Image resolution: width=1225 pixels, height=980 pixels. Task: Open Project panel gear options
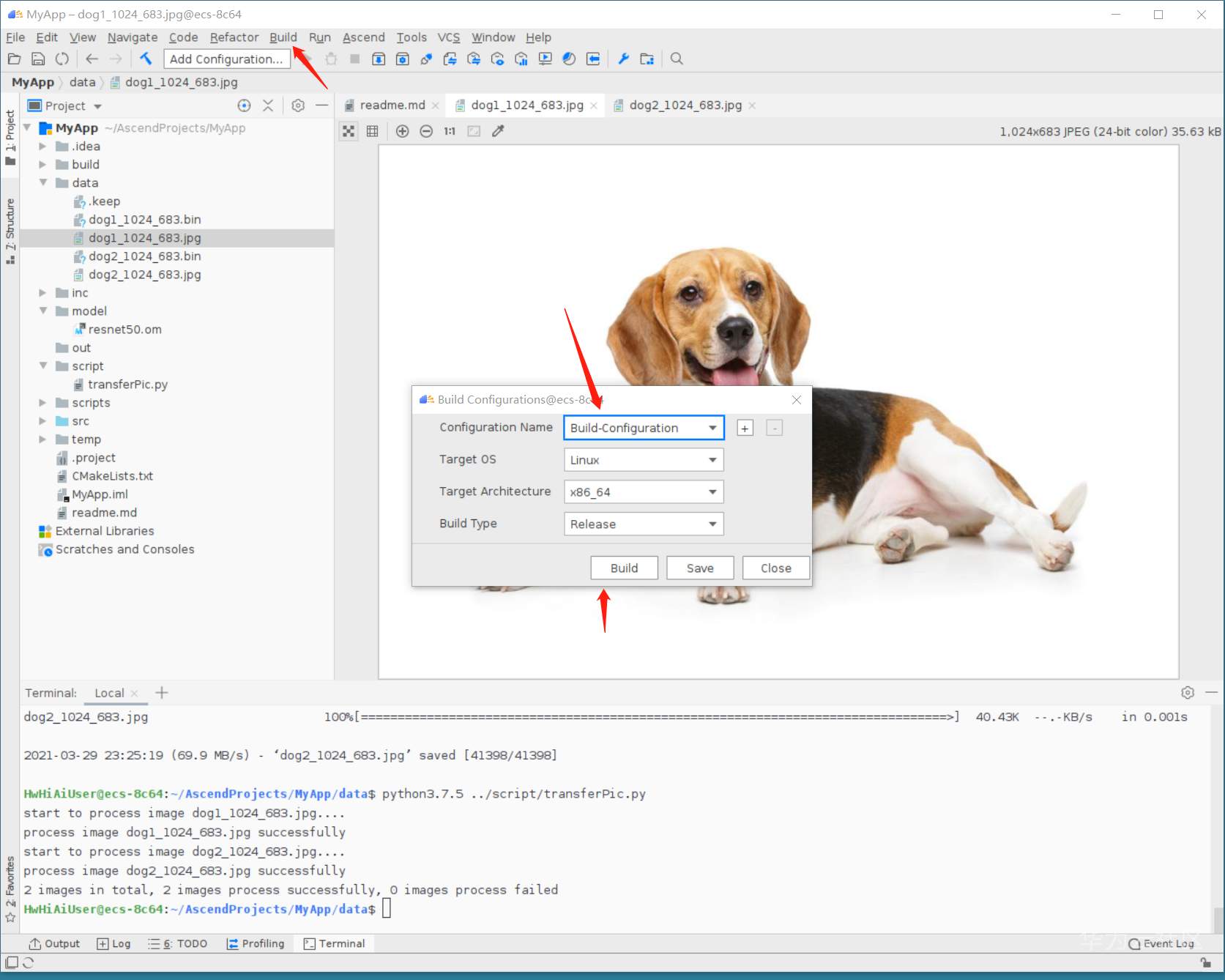tap(298, 105)
